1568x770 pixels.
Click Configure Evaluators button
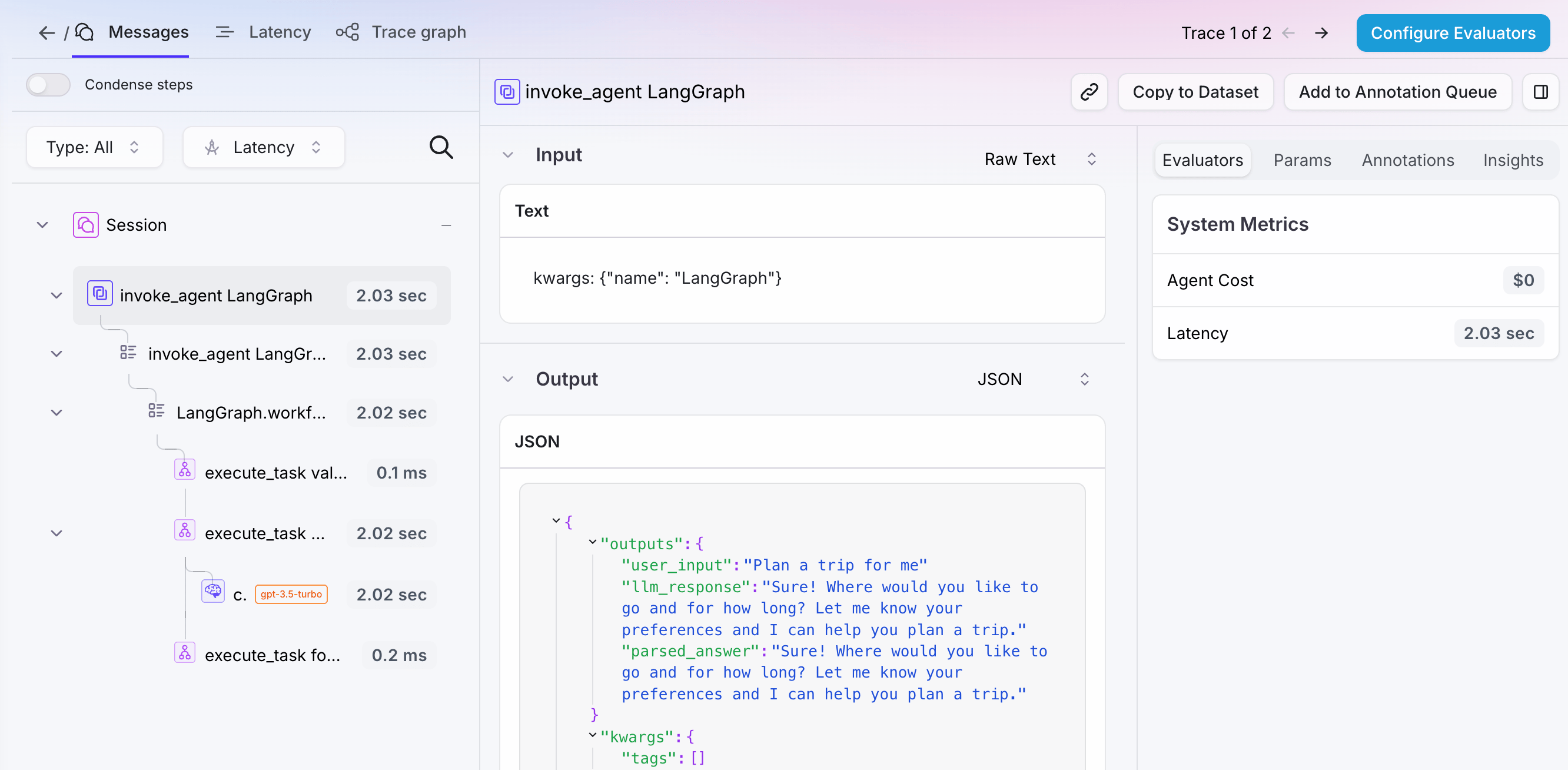point(1453,33)
